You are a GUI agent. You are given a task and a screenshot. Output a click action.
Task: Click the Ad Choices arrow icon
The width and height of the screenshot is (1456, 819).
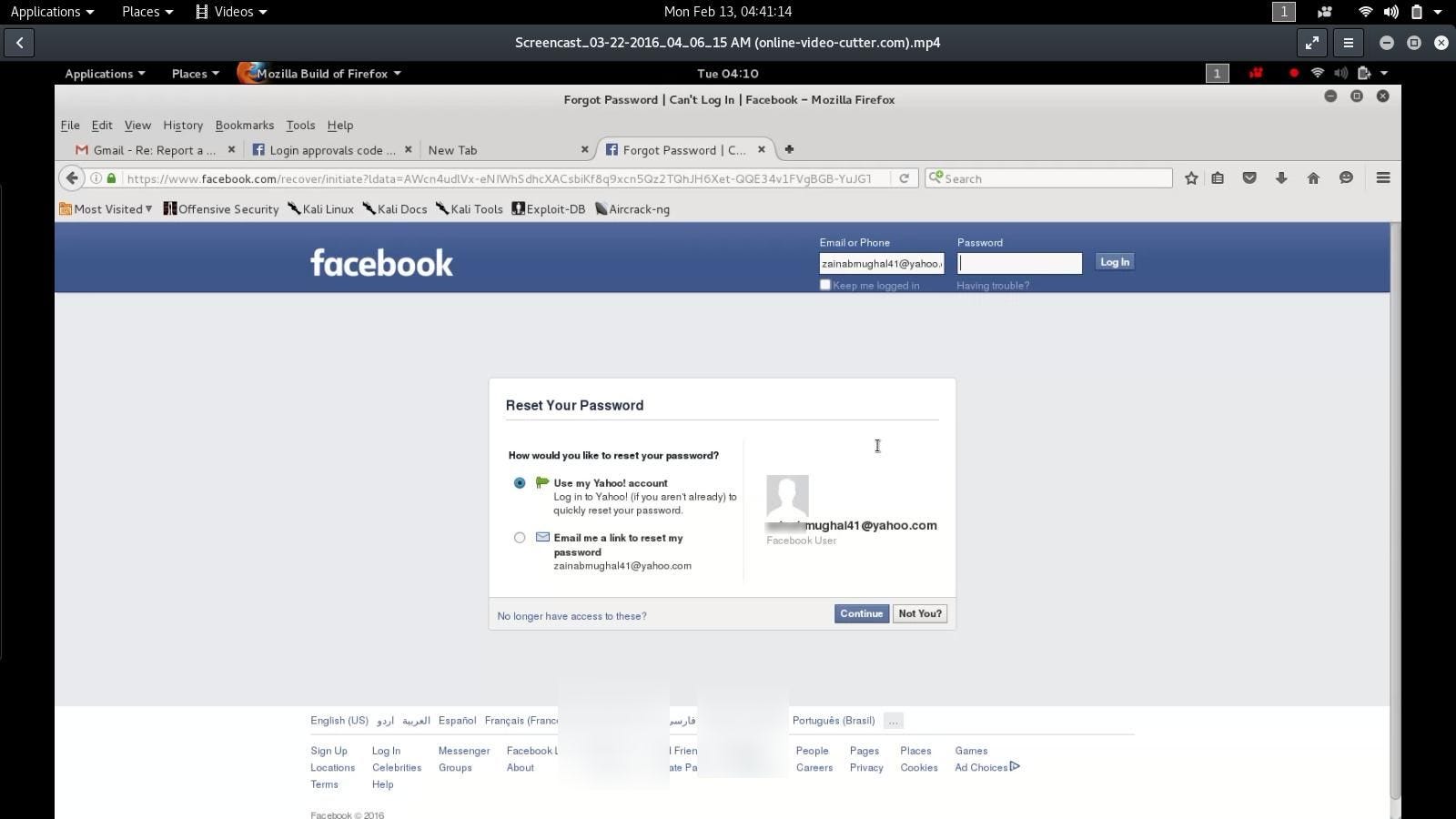coord(1015,767)
